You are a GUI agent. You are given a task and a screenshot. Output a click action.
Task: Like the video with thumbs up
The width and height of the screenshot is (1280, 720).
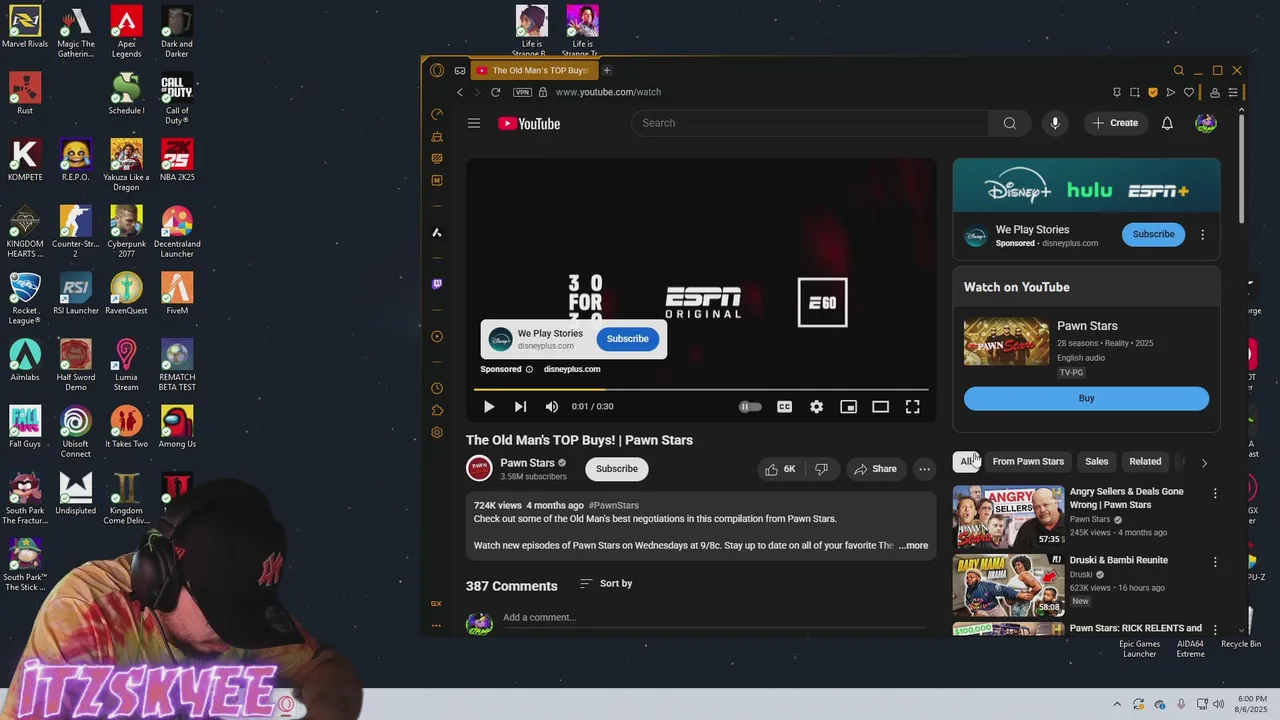(781, 469)
